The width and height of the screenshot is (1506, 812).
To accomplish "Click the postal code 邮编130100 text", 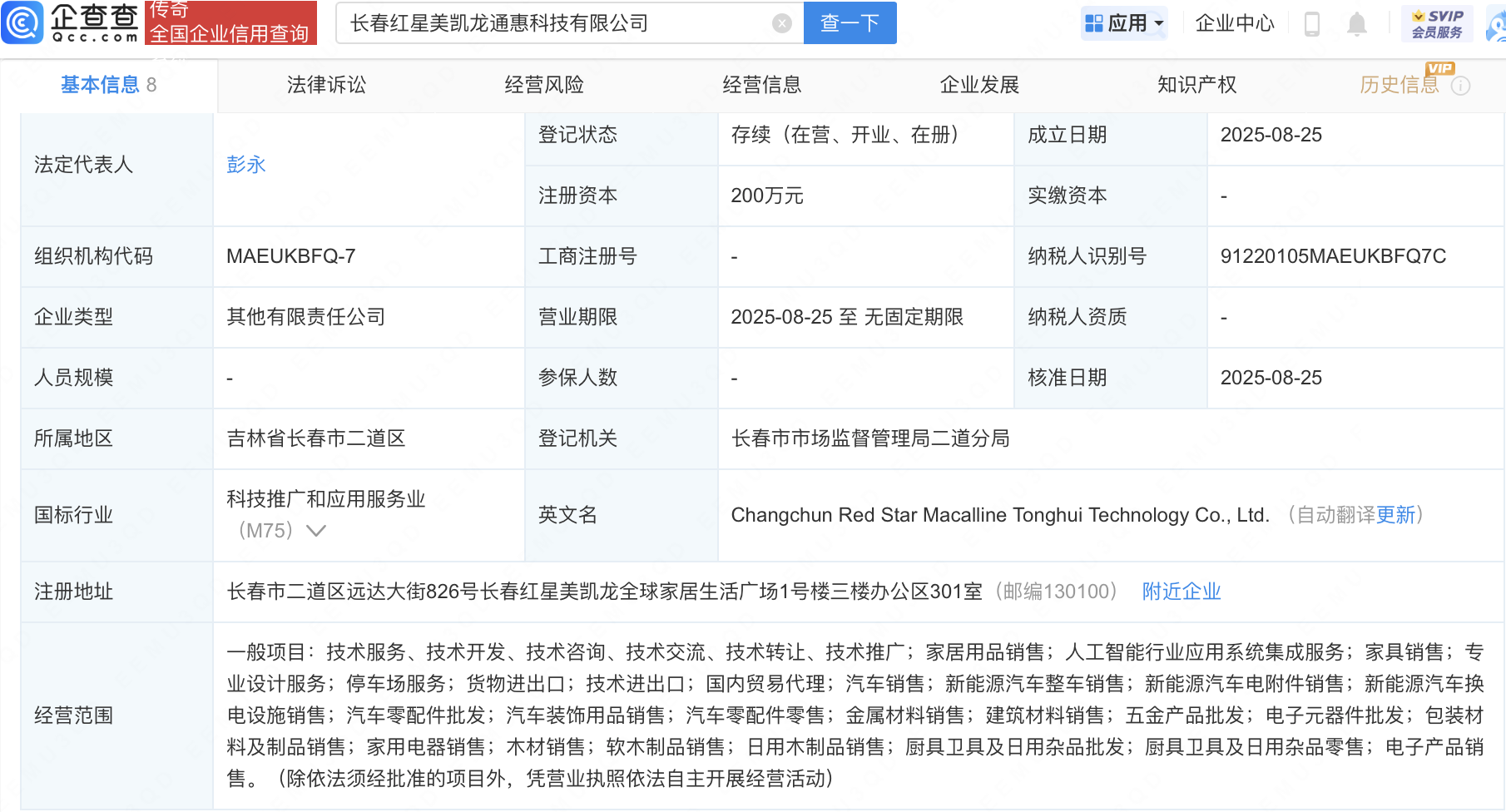I will (x=1057, y=592).
